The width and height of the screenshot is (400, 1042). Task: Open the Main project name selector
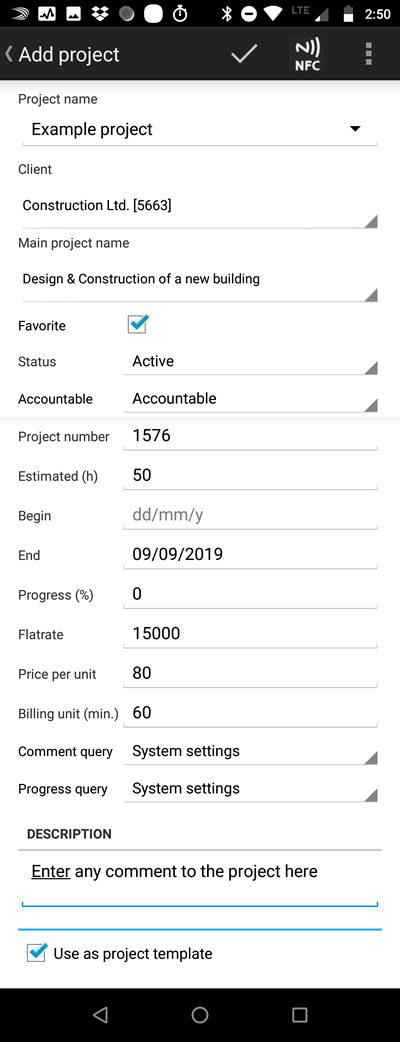(199, 280)
